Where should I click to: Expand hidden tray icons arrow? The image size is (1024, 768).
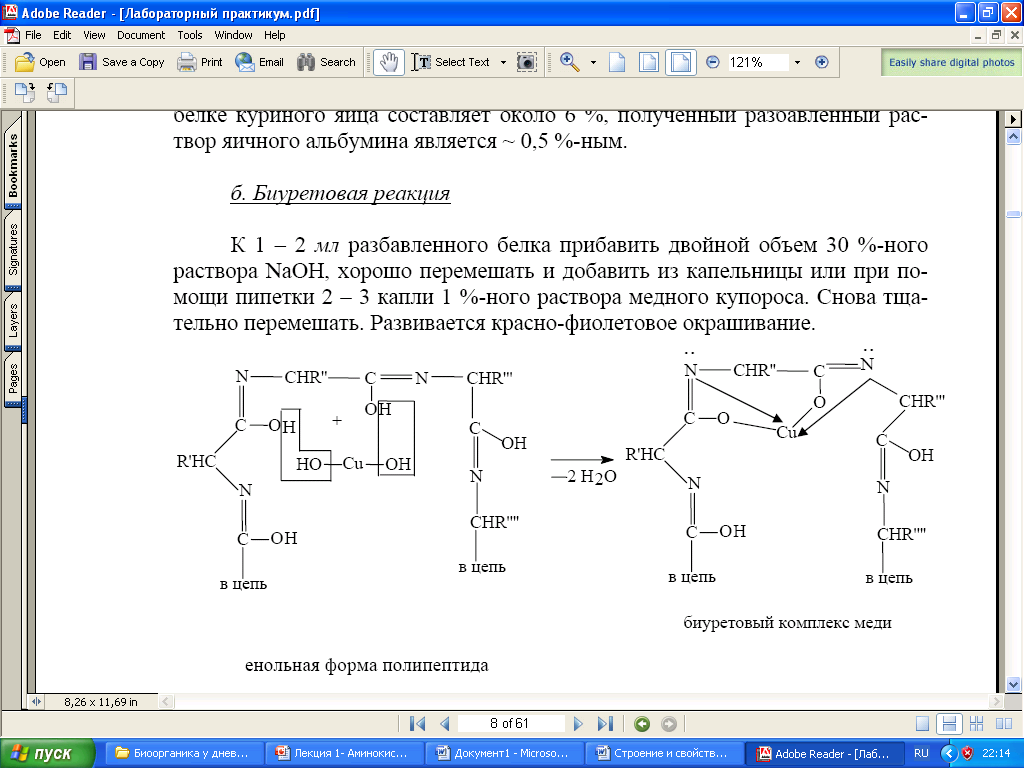(949, 753)
